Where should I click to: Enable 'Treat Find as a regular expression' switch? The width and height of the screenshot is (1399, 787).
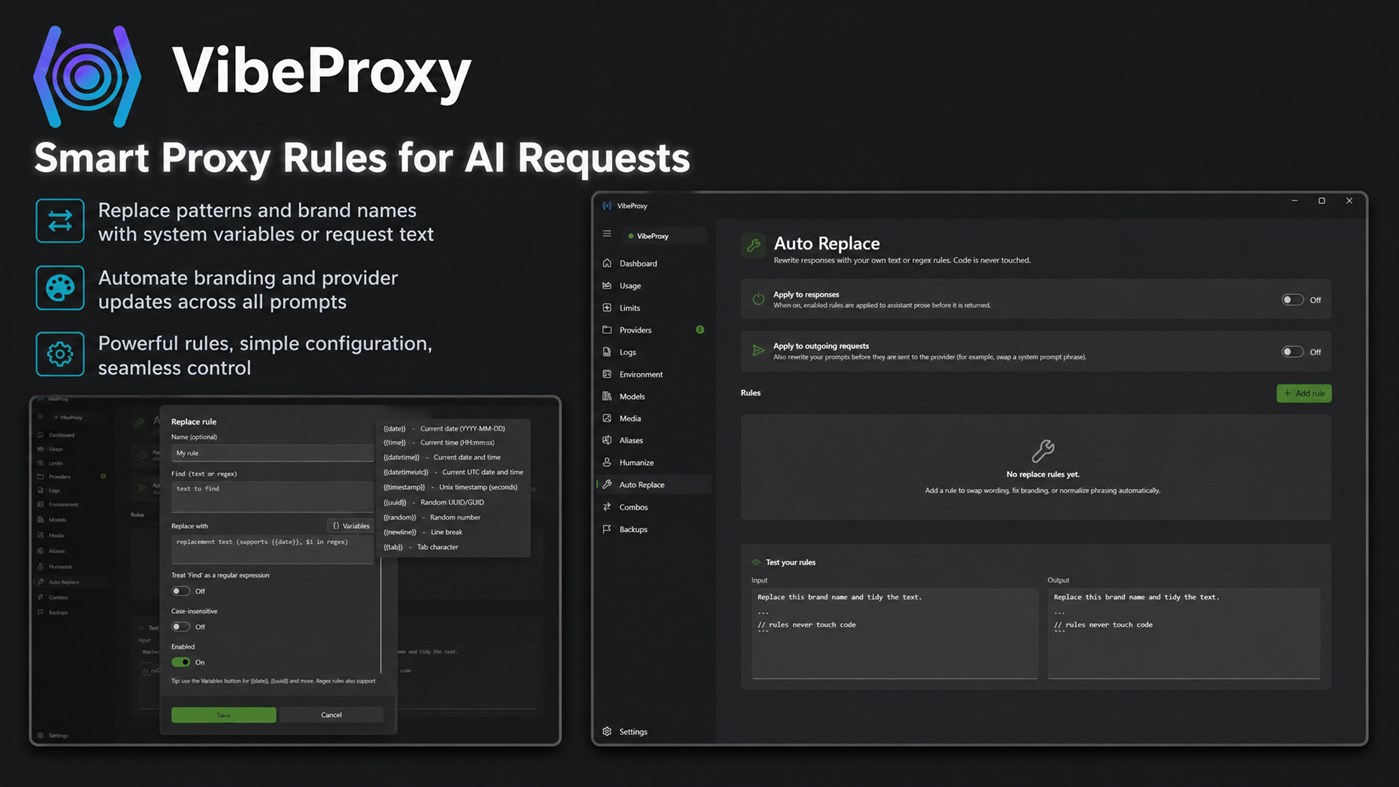pyautogui.click(x=180, y=591)
